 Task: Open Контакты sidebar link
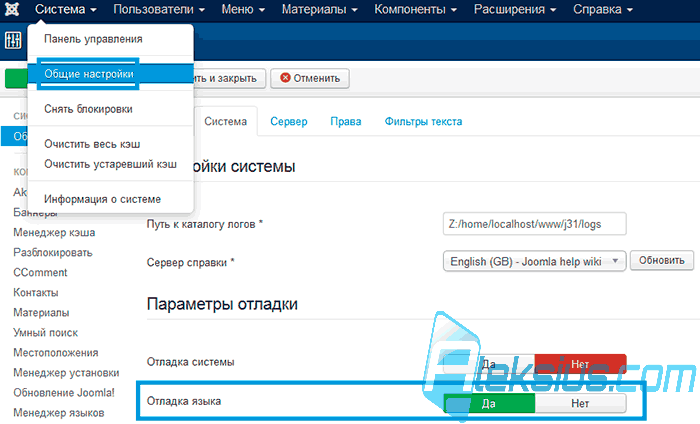36,293
